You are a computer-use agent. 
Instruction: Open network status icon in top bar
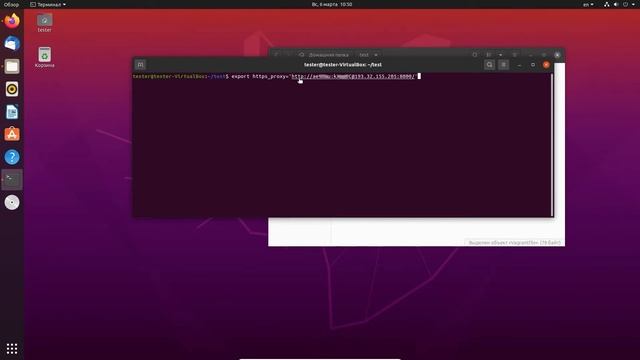[607, 4]
